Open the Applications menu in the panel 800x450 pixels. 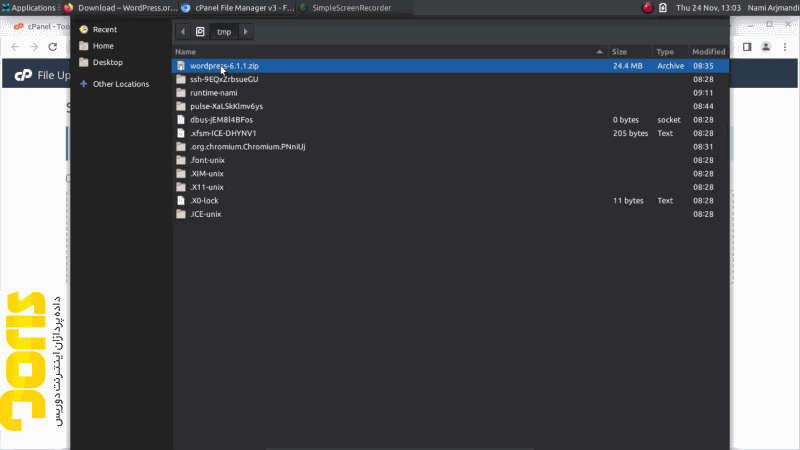tap(29, 8)
